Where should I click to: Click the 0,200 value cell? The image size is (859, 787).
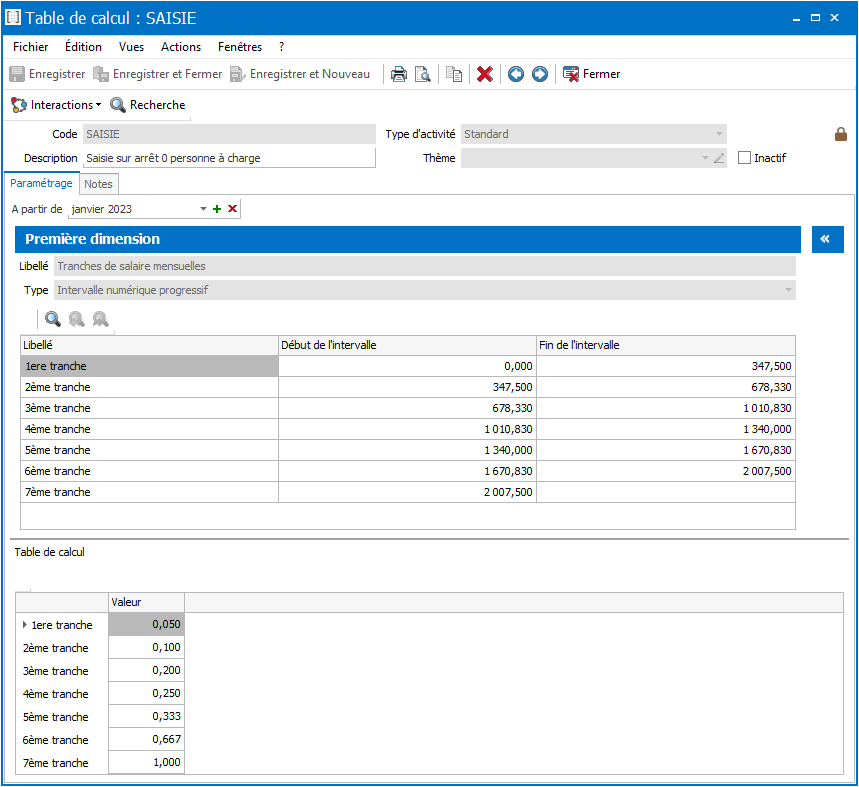[146, 670]
